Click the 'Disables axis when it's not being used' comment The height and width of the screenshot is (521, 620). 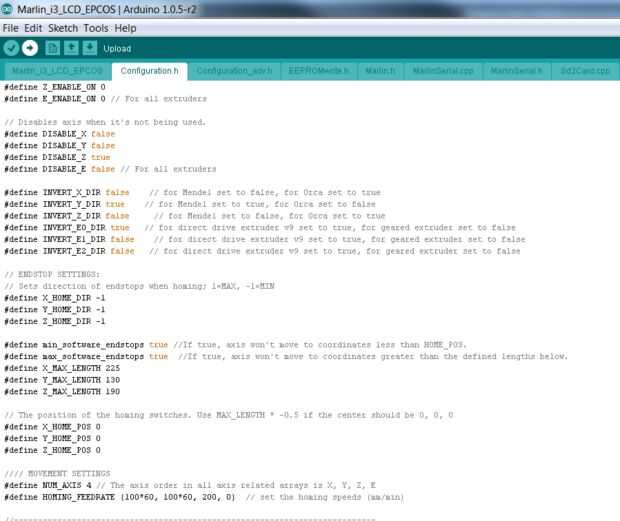pyautogui.click(x=105, y=122)
